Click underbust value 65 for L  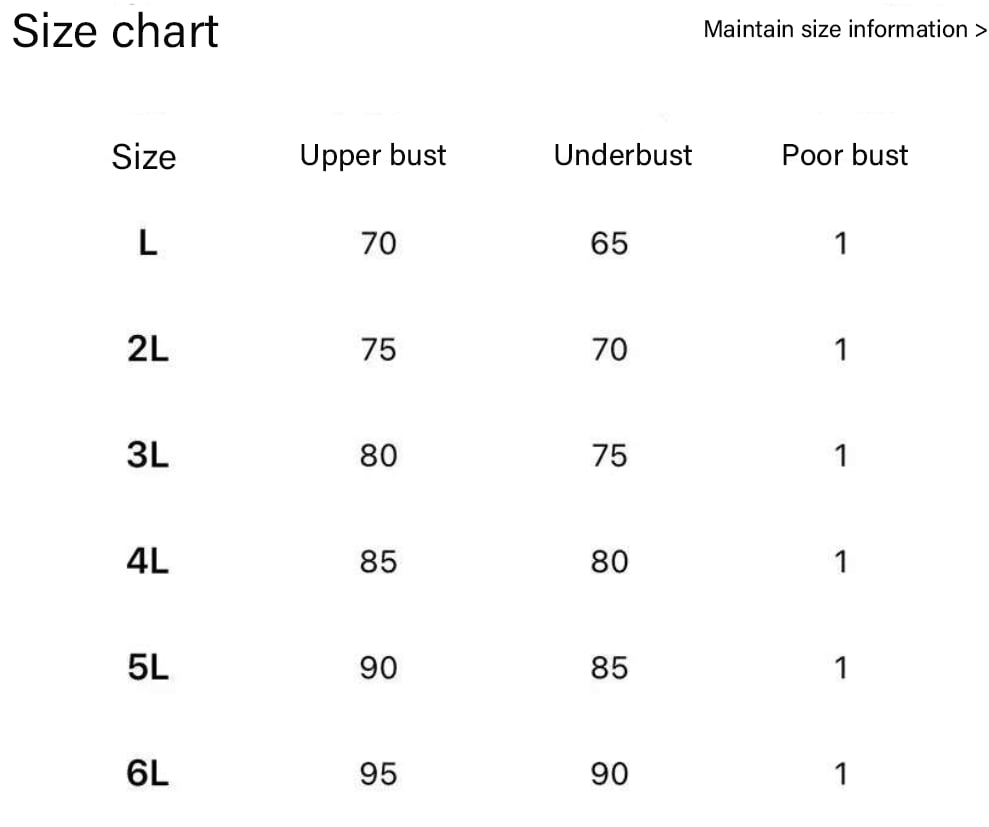click(609, 243)
